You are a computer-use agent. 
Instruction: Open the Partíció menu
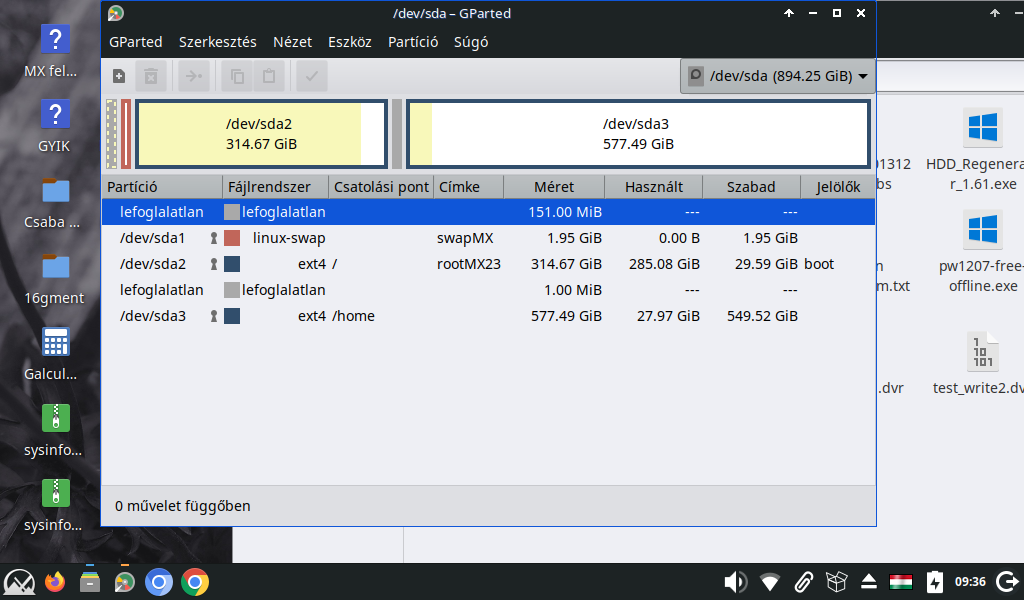pyautogui.click(x=413, y=42)
